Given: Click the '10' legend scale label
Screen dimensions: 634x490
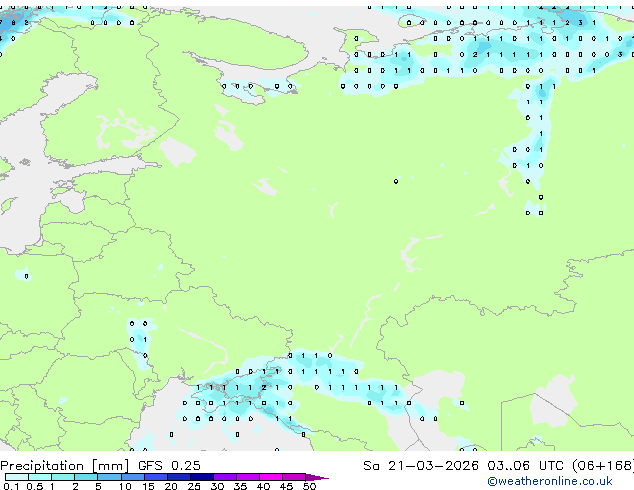Looking at the screenshot, I should pyautogui.click(x=125, y=486).
